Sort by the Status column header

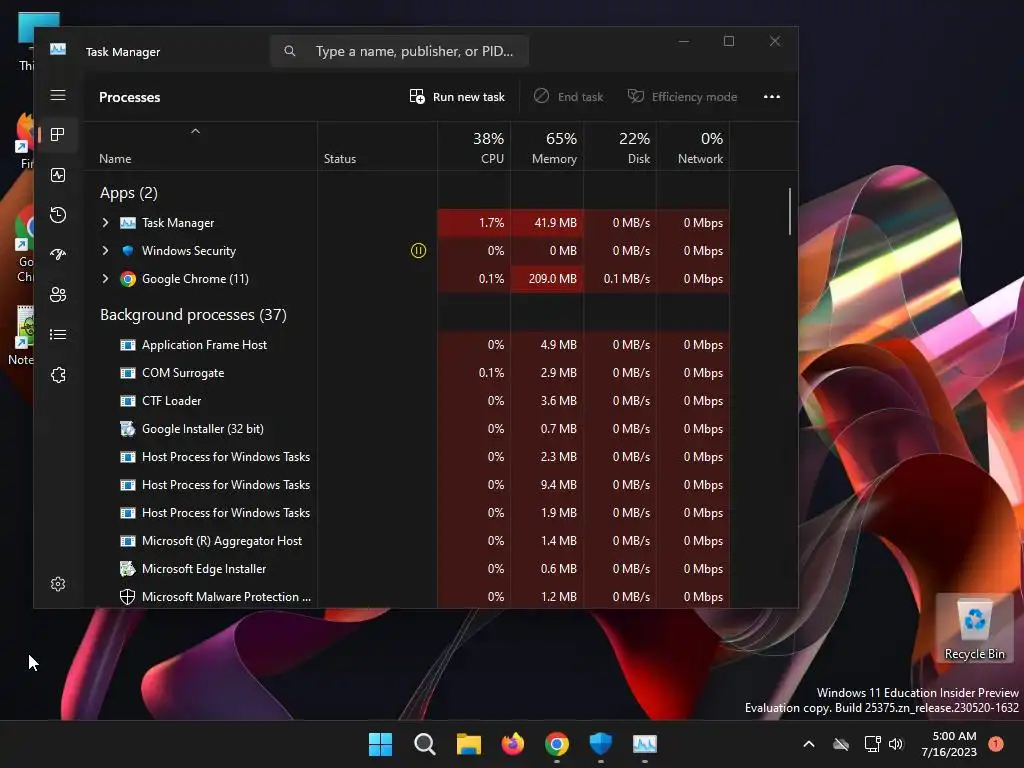point(377,147)
